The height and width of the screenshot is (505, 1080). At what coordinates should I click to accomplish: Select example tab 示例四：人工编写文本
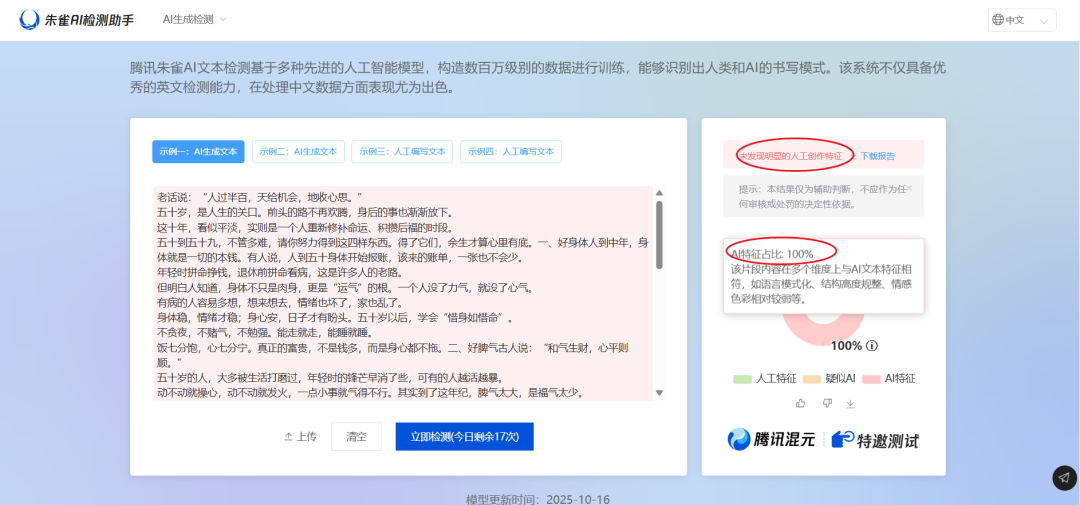point(510,152)
